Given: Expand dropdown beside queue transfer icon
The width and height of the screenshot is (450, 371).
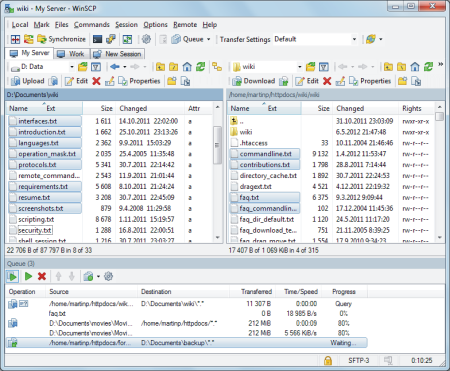Looking at the screenshot, I should point(98,276).
